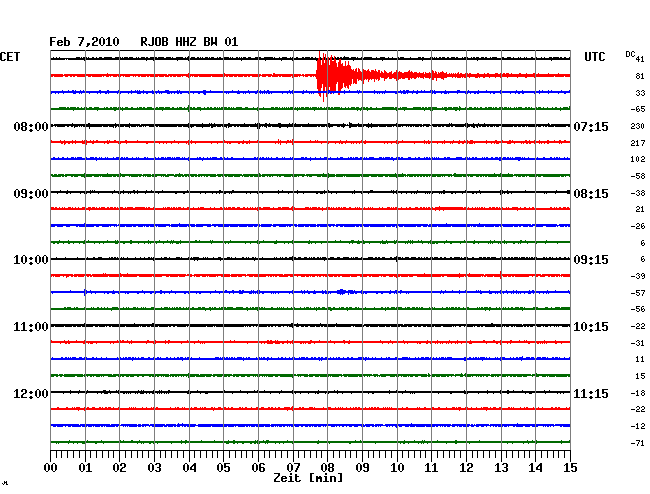This screenshot has width=650, height=494.
Task: Click the DC column header
Action: coord(630,54)
